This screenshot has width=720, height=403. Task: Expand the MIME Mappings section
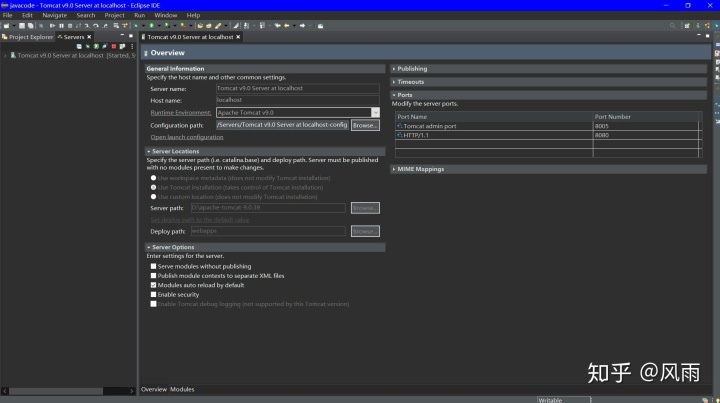394,169
